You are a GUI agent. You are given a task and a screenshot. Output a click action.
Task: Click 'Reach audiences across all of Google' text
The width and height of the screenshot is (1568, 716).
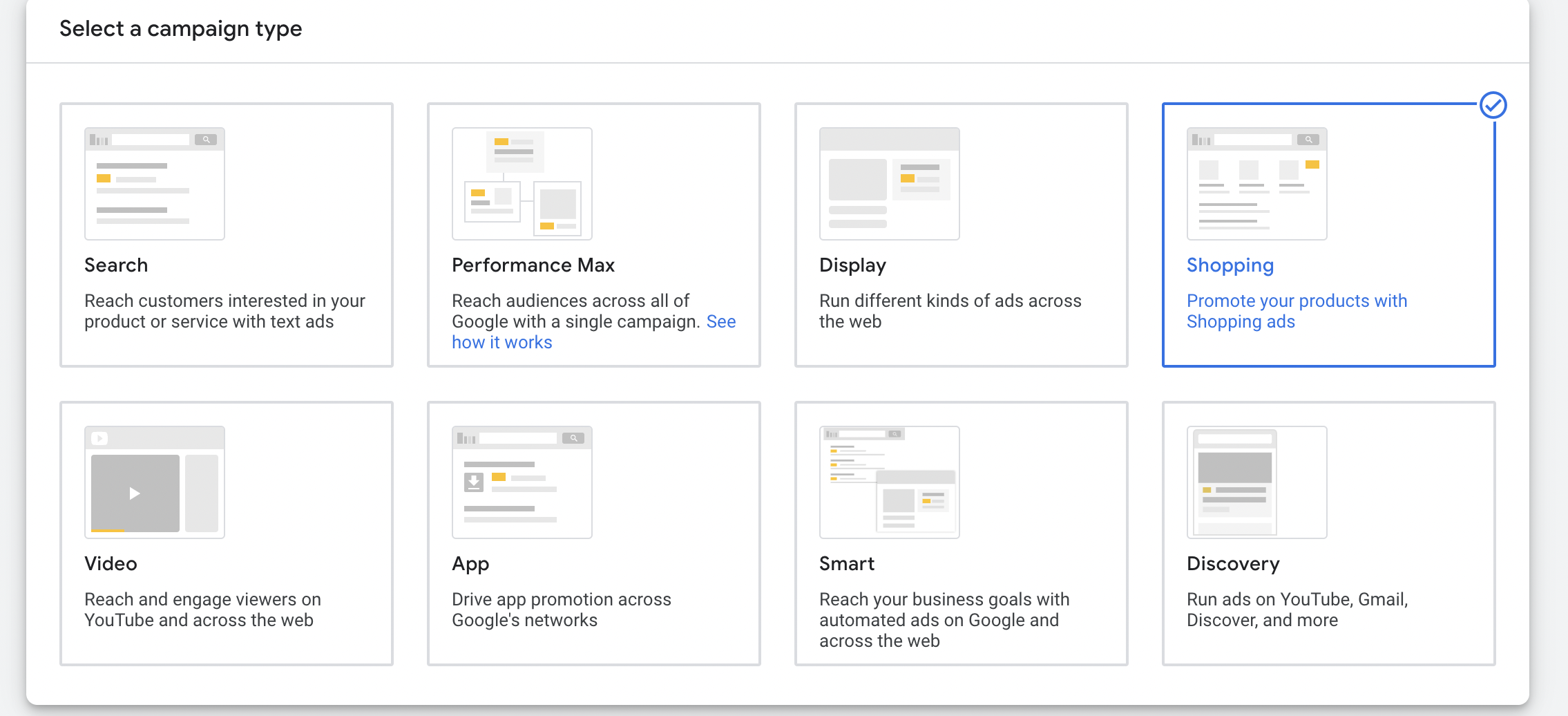575,311
